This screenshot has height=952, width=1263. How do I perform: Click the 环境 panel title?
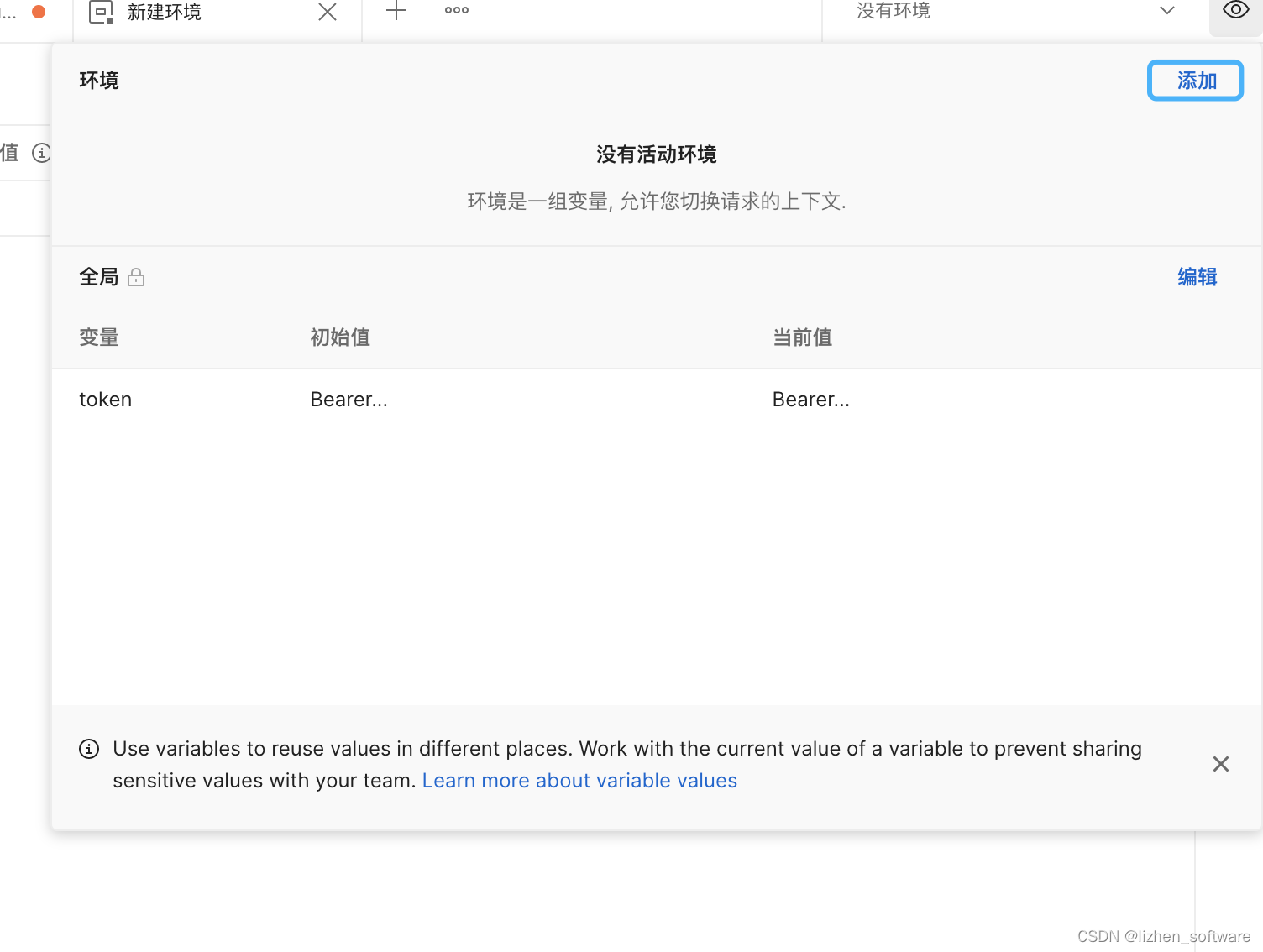tap(99, 81)
